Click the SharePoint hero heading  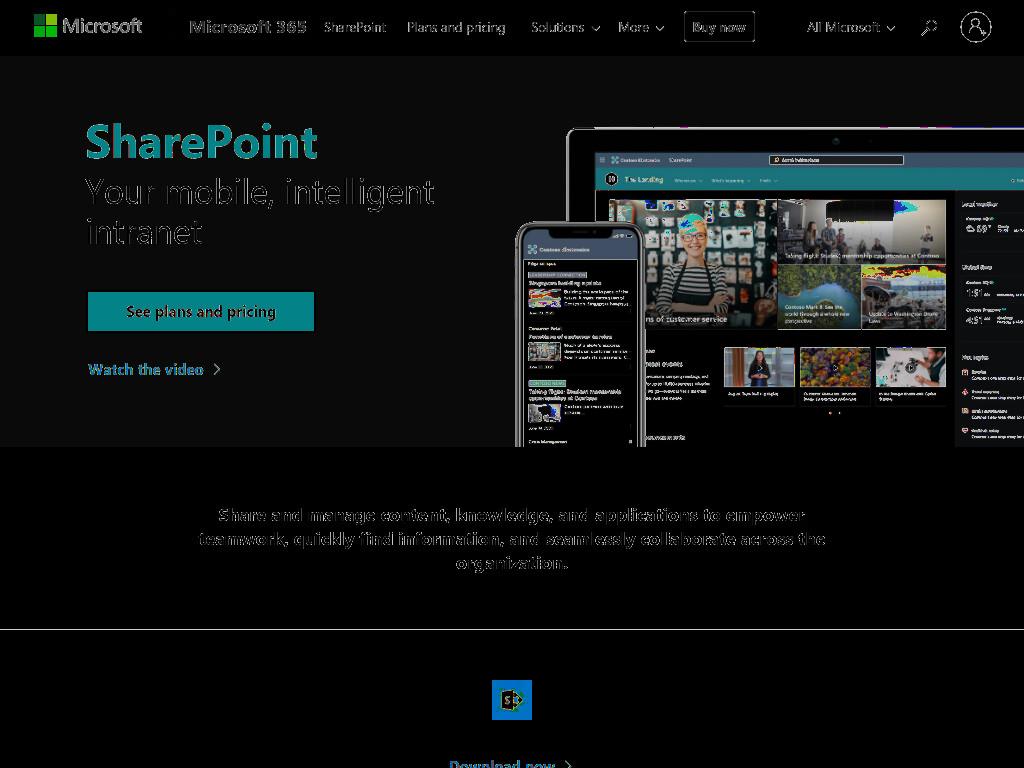coord(202,142)
